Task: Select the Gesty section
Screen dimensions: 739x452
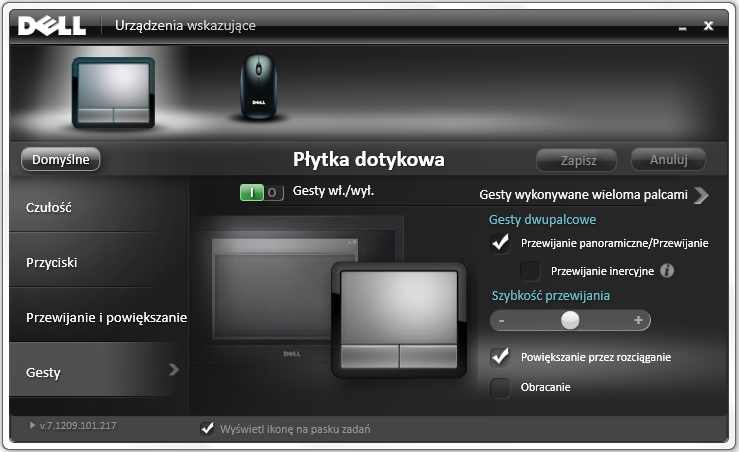Action: click(99, 371)
